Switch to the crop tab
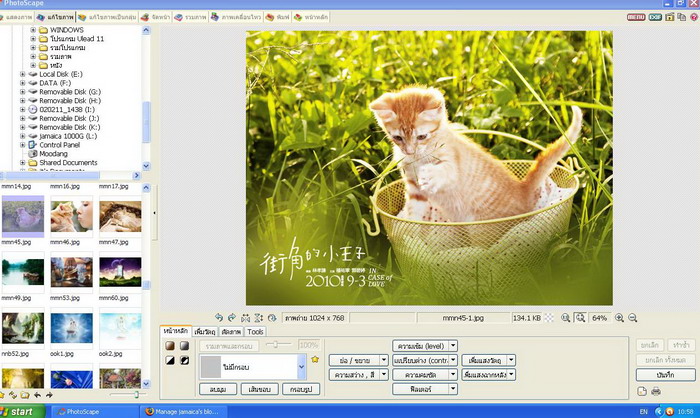The image size is (700, 418). pos(231,331)
